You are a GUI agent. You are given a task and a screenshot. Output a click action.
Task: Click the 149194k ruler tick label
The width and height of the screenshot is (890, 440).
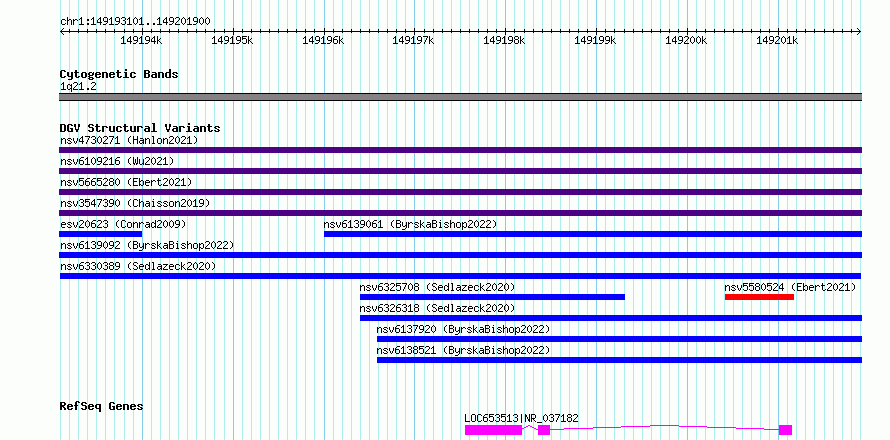click(141, 40)
